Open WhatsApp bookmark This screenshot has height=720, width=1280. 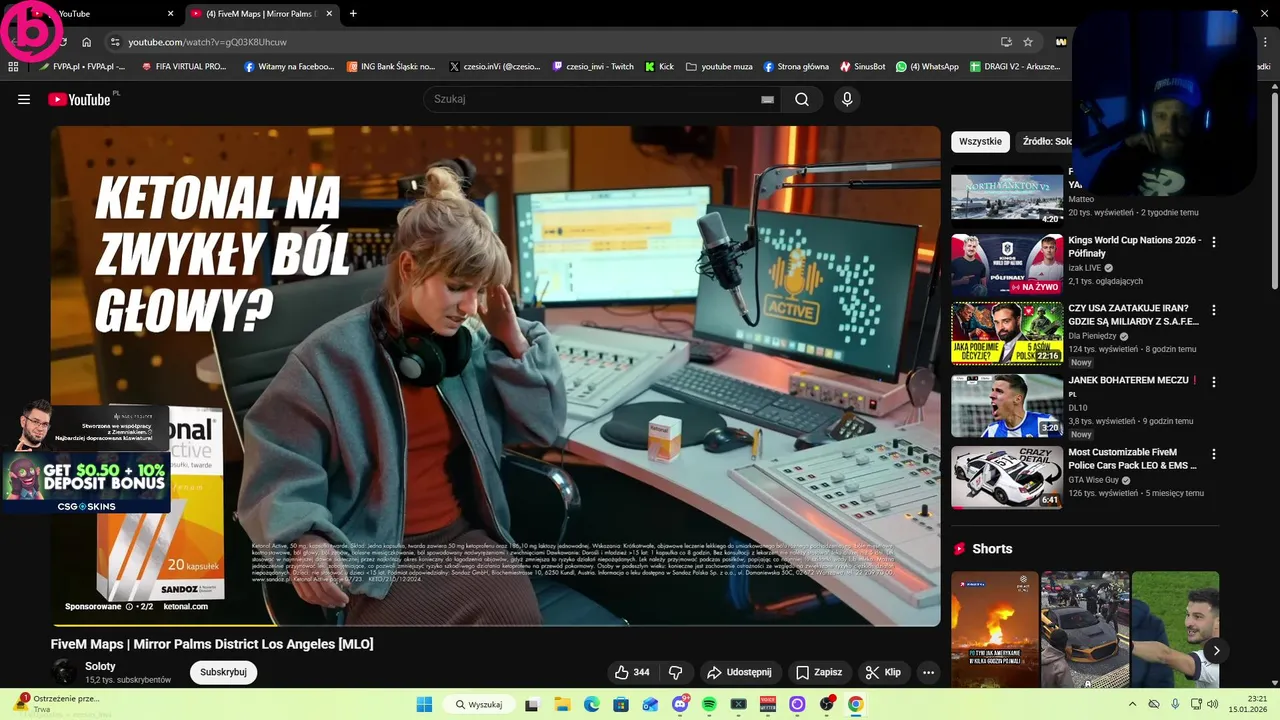click(927, 67)
